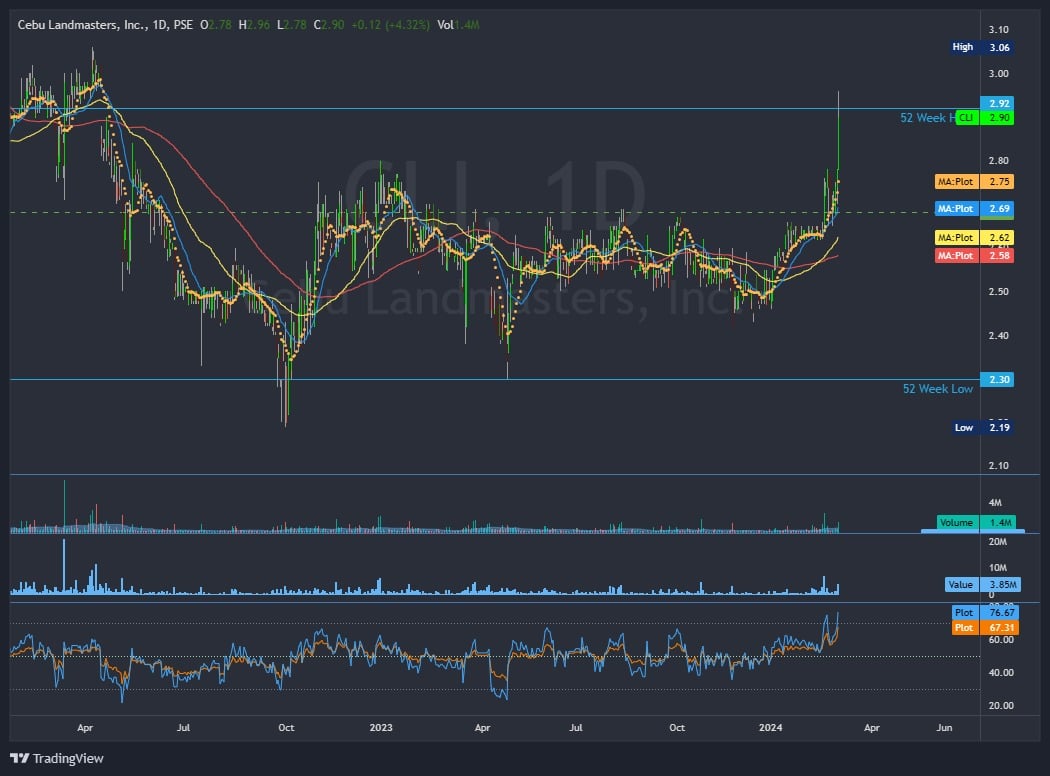Click the 2024 label on time axis
The image size is (1050, 776).
click(x=771, y=728)
